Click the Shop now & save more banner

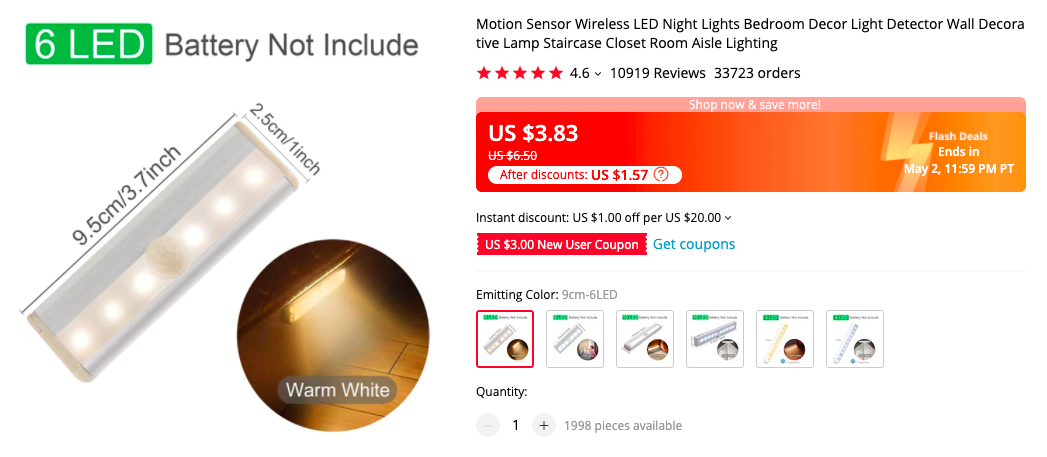751,104
